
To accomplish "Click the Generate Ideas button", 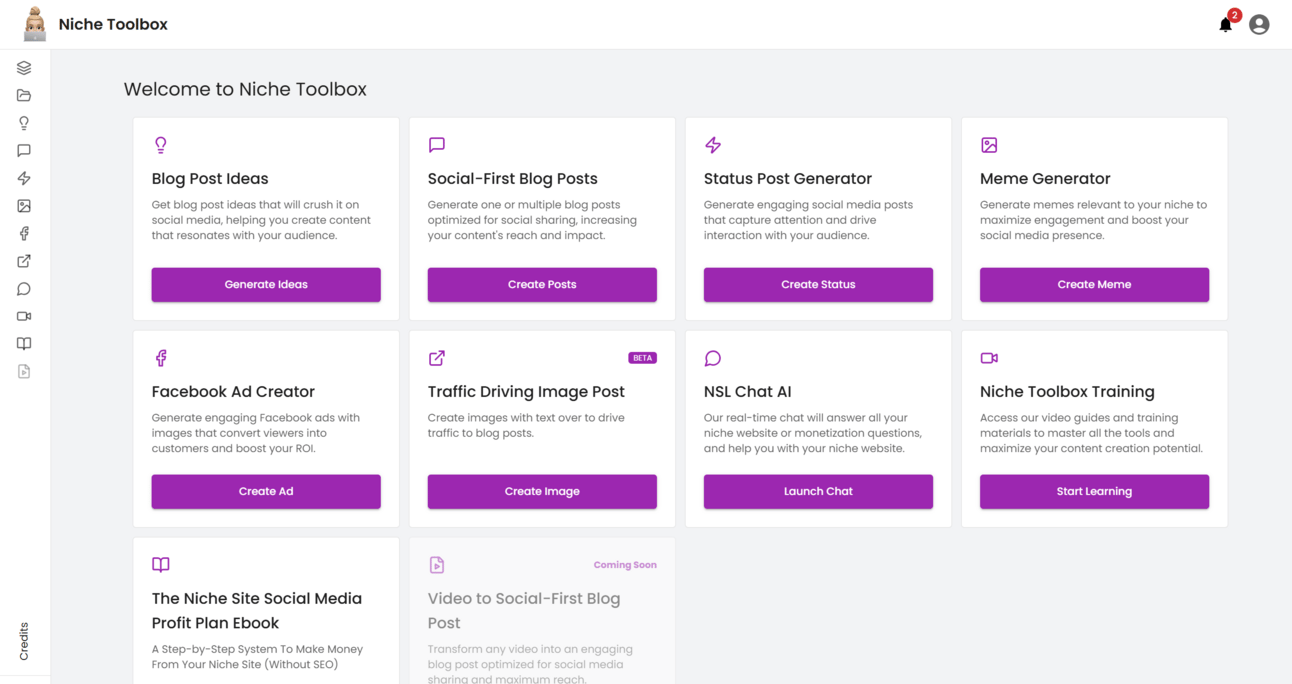I will 266,284.
